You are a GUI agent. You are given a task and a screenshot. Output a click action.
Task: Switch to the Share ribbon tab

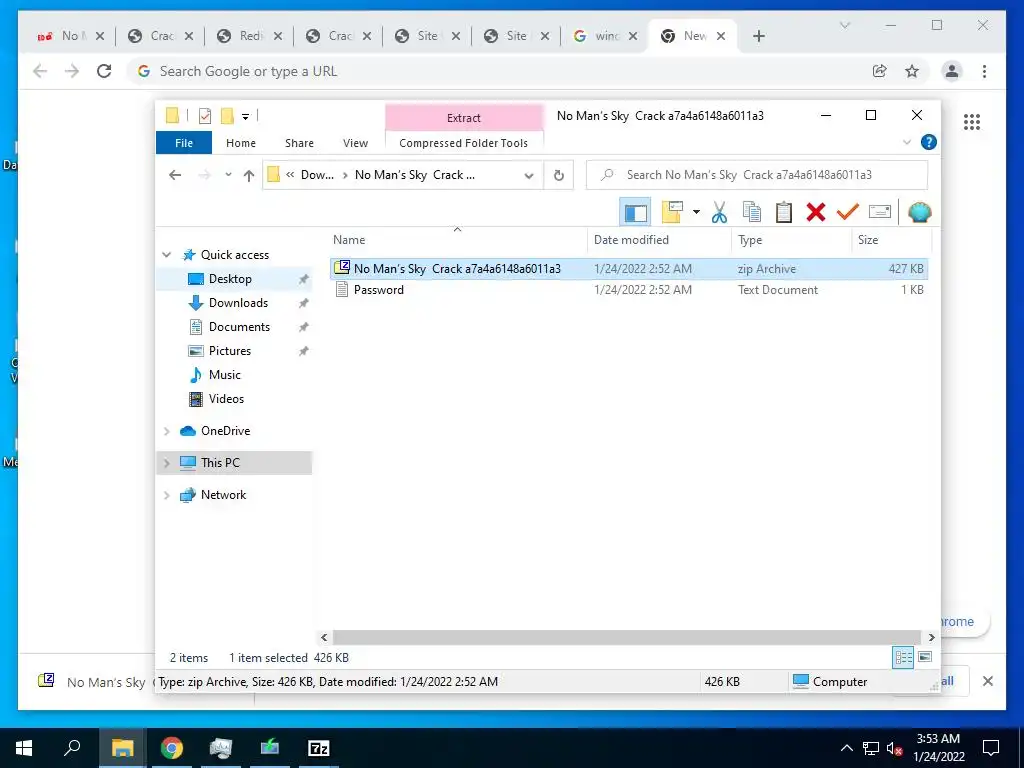click(299, 143)
